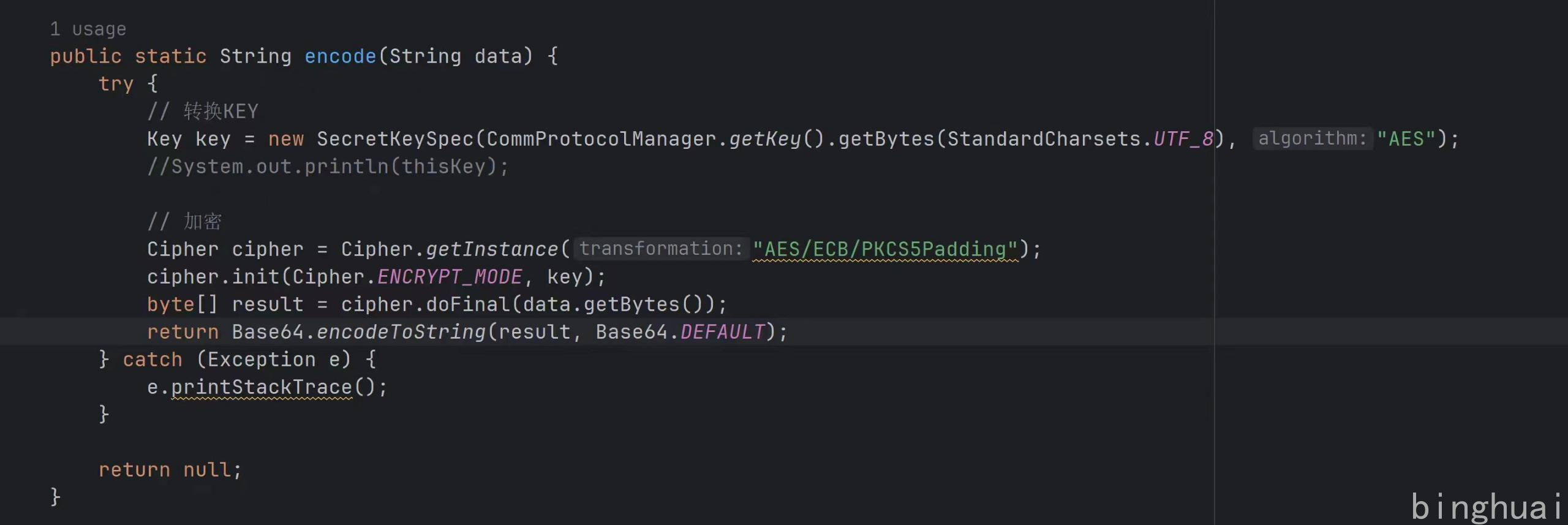Click the getInstance method call
The image size is (1568, 525).
tap(492, 249)
